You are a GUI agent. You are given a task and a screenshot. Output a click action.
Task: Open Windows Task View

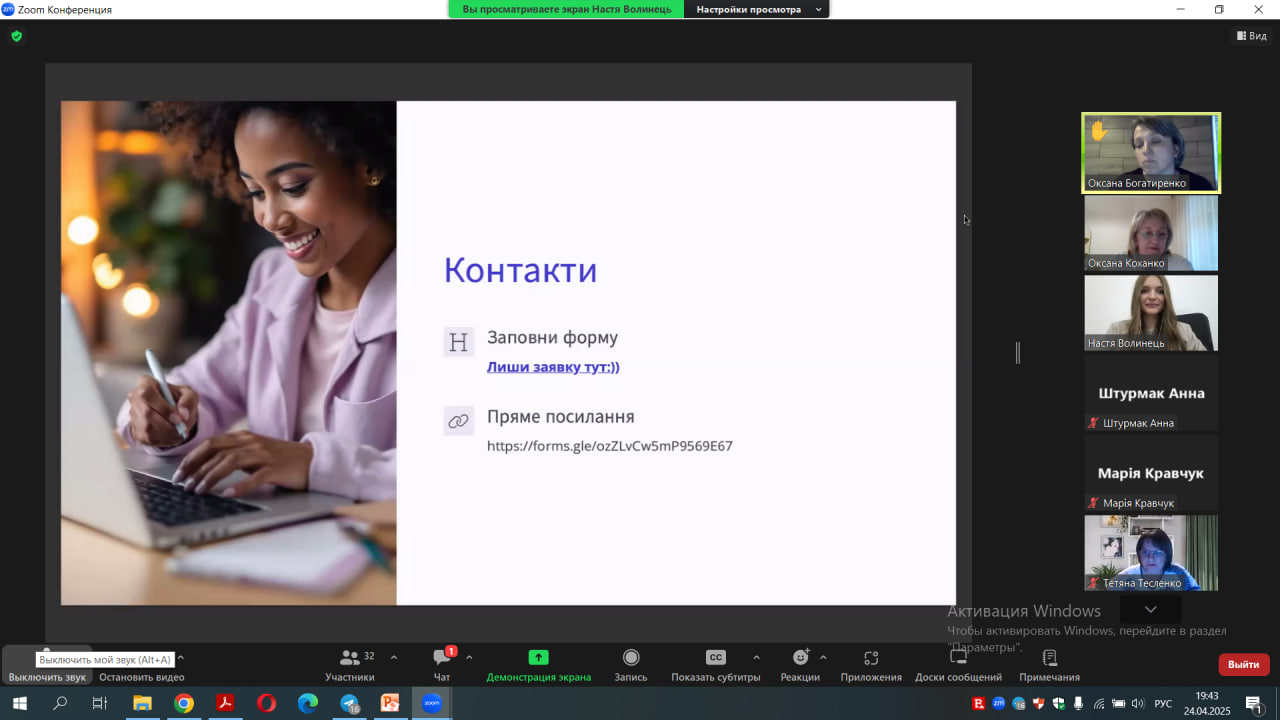100,703
